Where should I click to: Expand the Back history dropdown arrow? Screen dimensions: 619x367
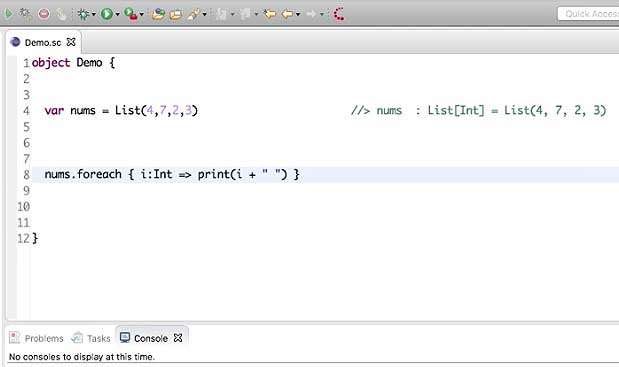[x=298, y=15]
